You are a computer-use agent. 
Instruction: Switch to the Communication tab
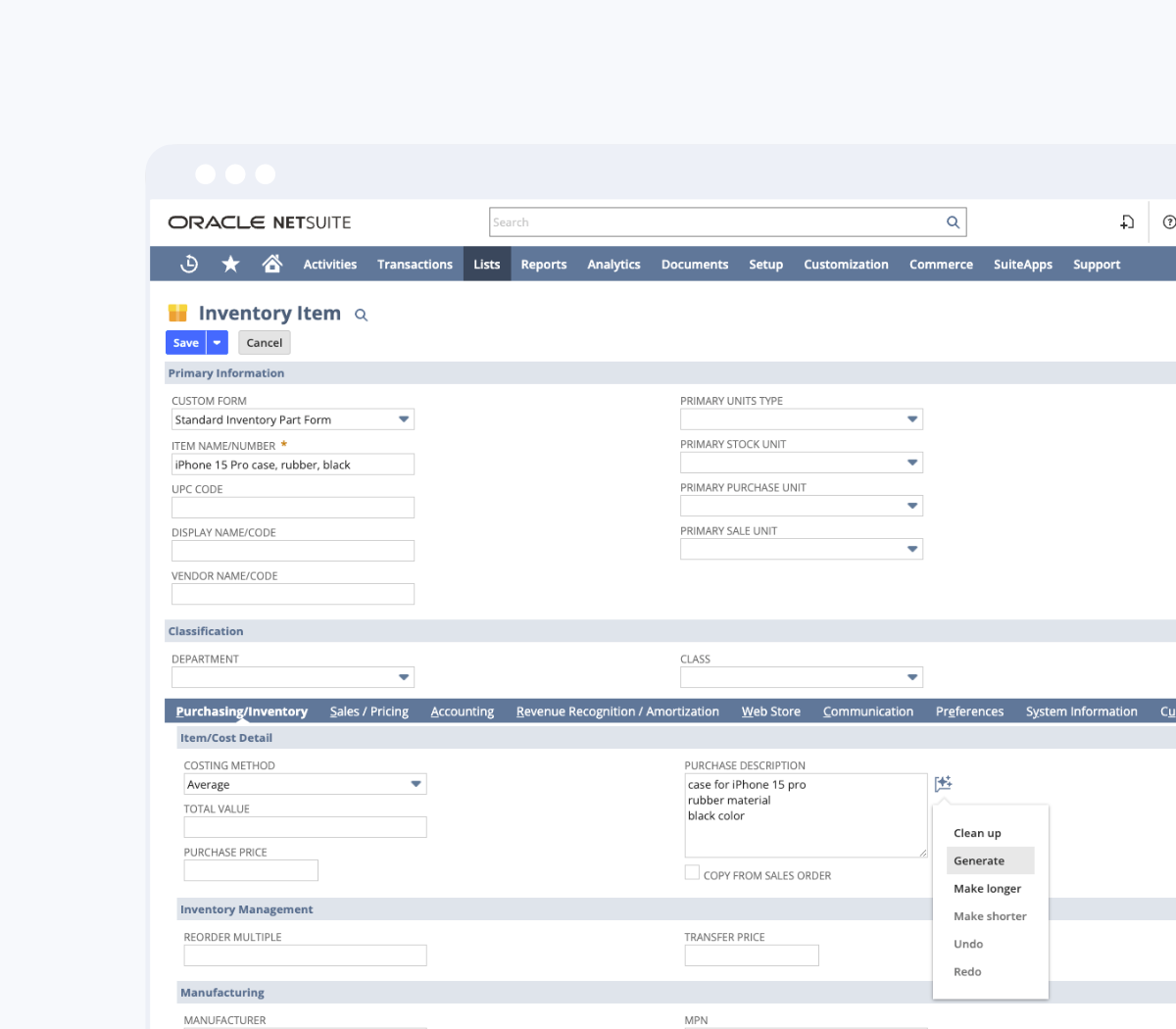tap(868, 711)
